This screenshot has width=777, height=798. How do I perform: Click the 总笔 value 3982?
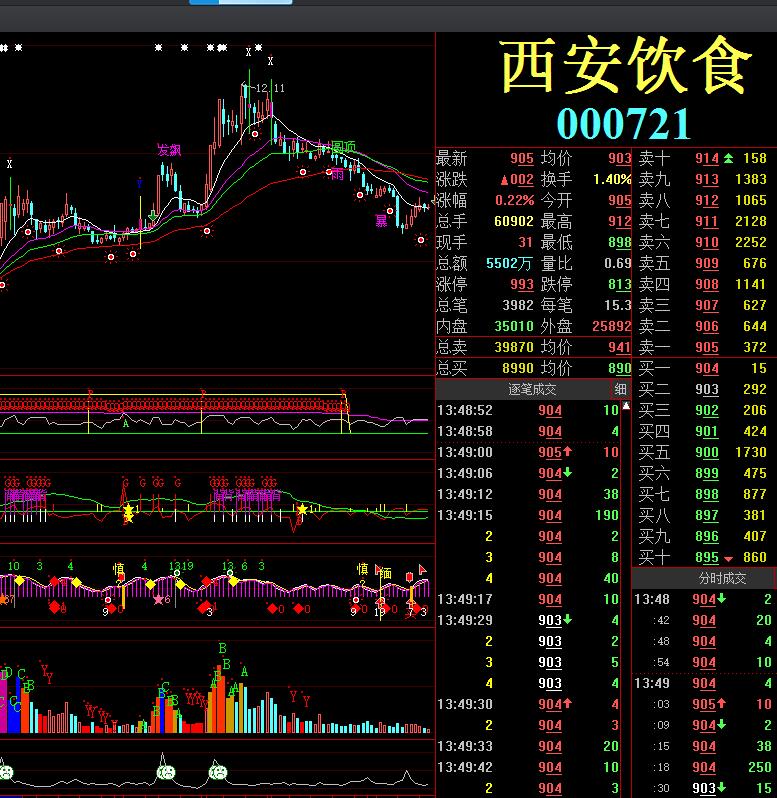pos(518,305)
